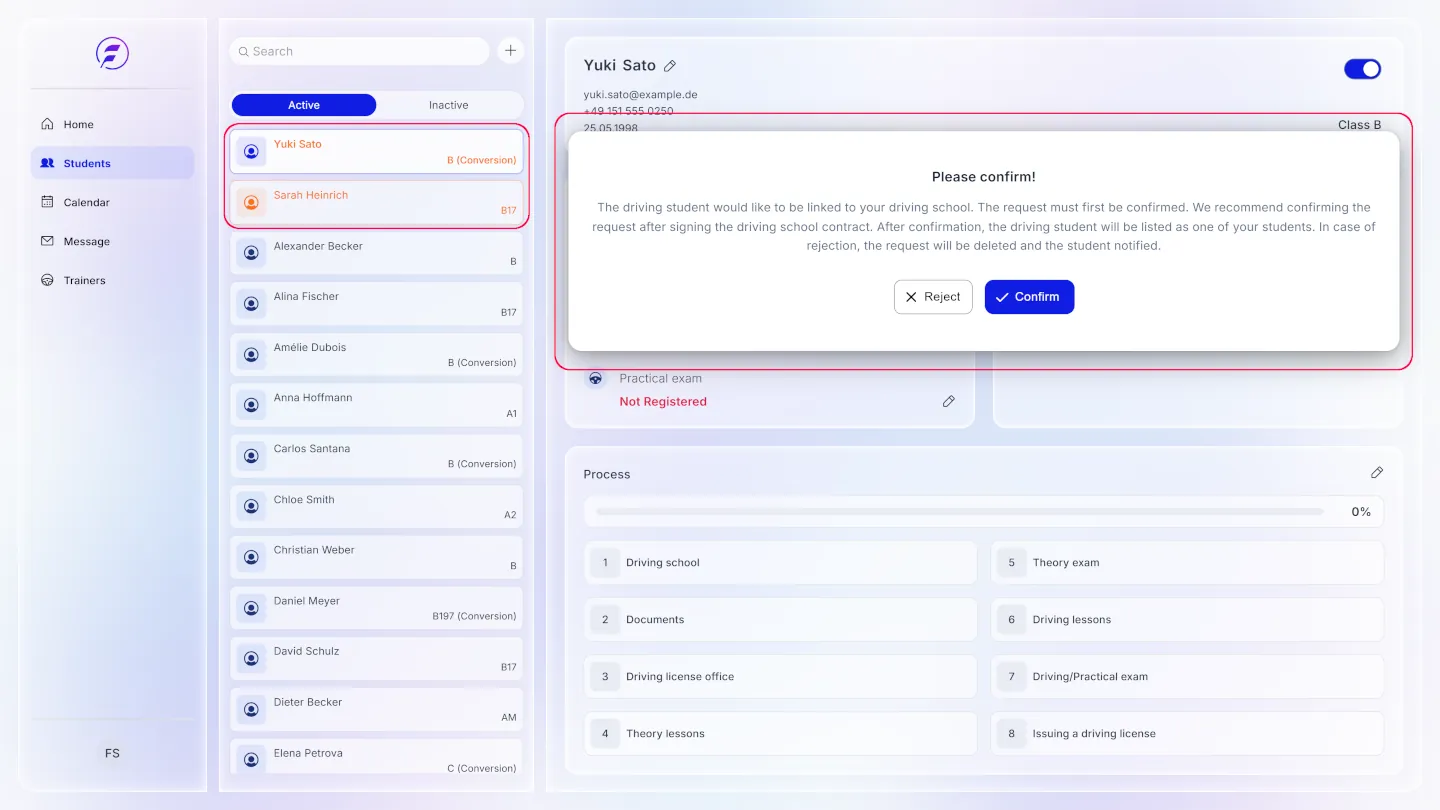Open process step 5 Theory exam
Viewport: 1440px width, 810px height.
[1187, 563]
